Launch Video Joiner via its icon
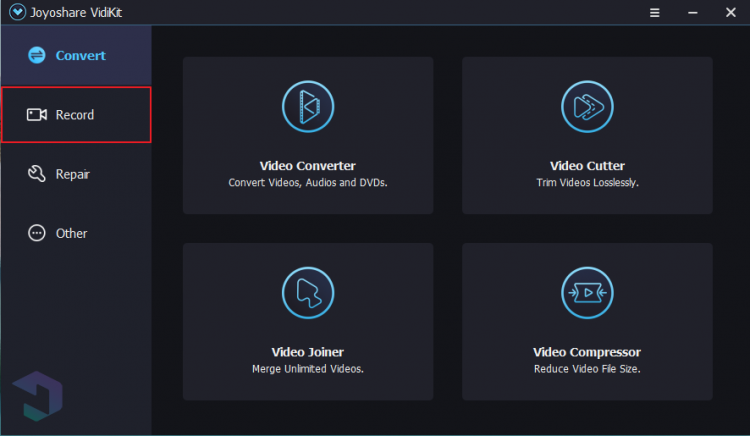Image resolution: width=750 pixels, height=436 pixels. click(308, 293)
